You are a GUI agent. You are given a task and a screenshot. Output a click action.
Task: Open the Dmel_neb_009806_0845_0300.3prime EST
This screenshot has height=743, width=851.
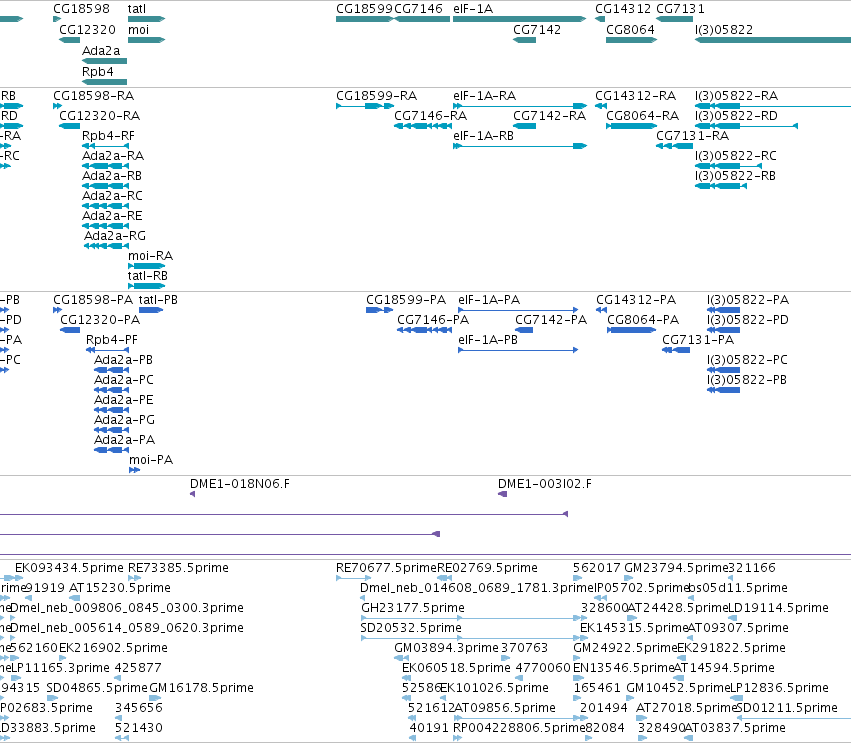point(14,618)
